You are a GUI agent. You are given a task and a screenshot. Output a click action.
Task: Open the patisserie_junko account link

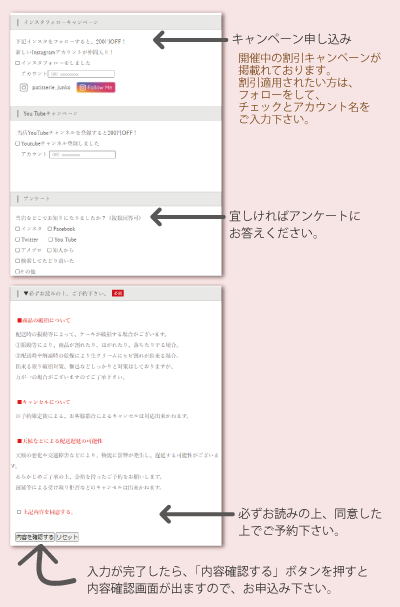pyautogui.click(x=51, y=87)
